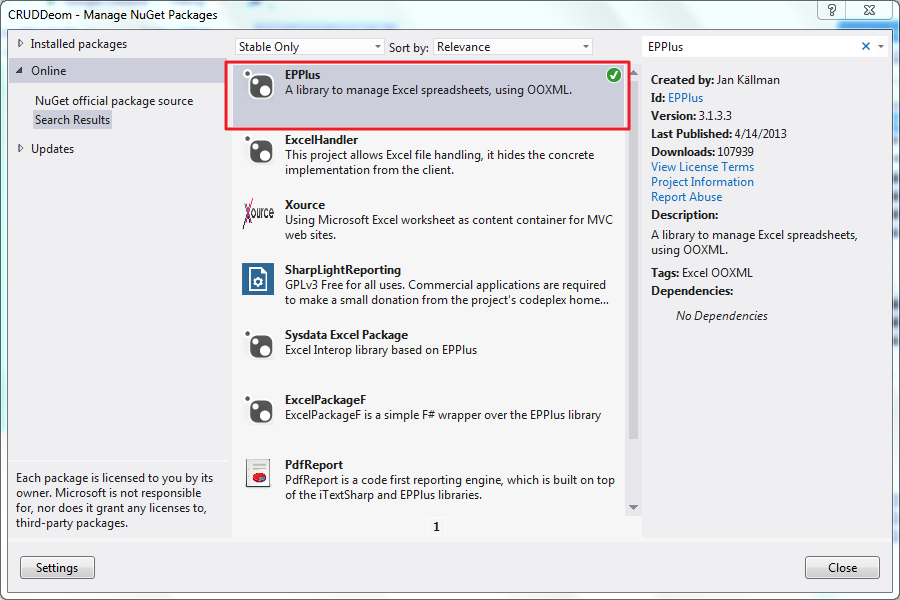This screenshot has width=900, height=600.
Task: Clear the EPPlus search text
Action: pos(866,47)
